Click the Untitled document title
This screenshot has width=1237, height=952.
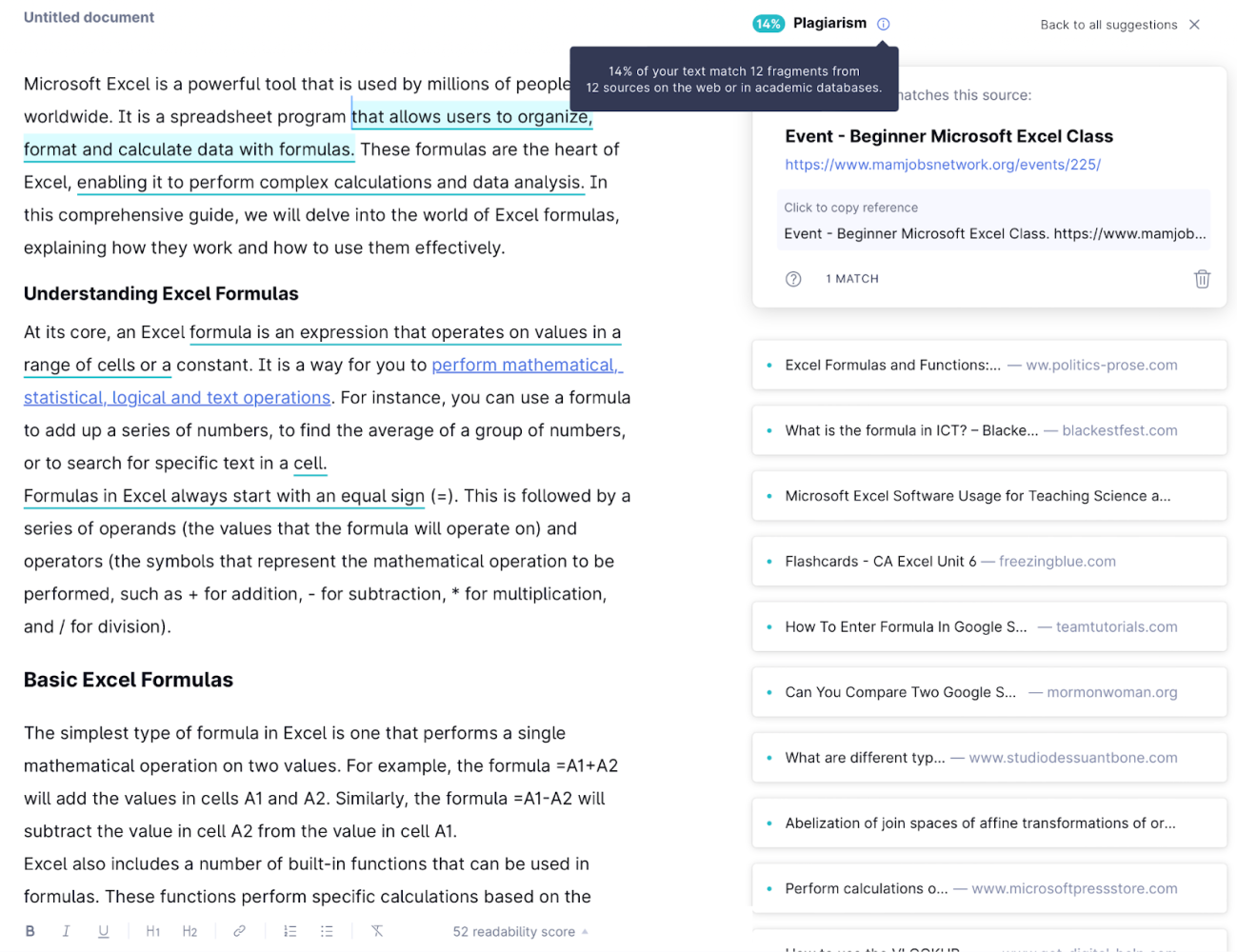coord(89,17)
